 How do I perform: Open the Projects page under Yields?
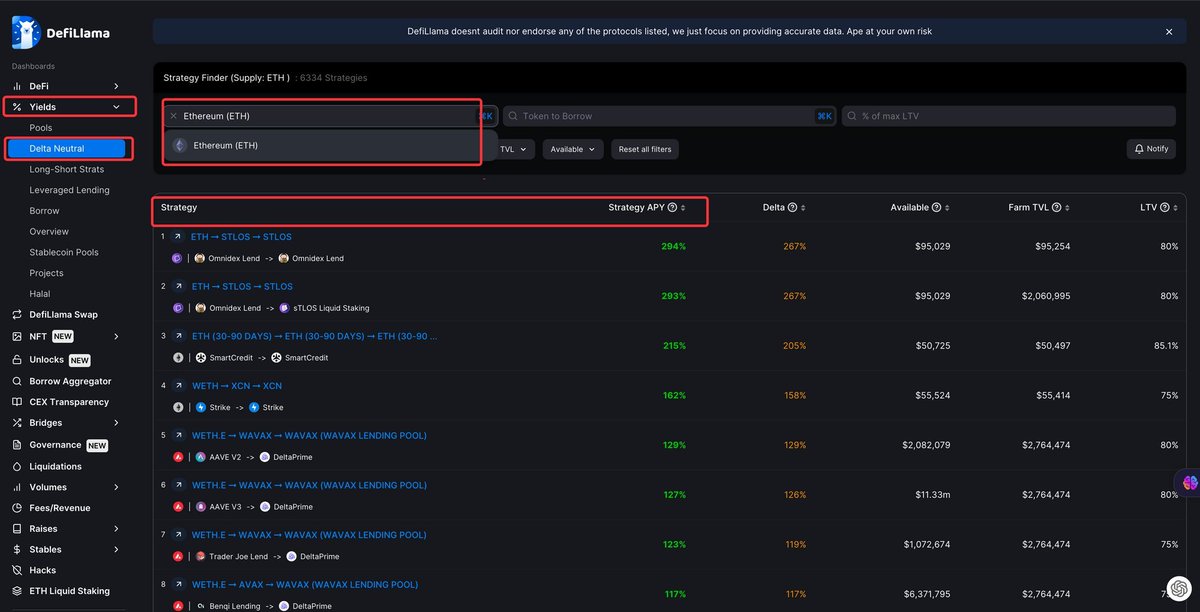pos(46,273)
